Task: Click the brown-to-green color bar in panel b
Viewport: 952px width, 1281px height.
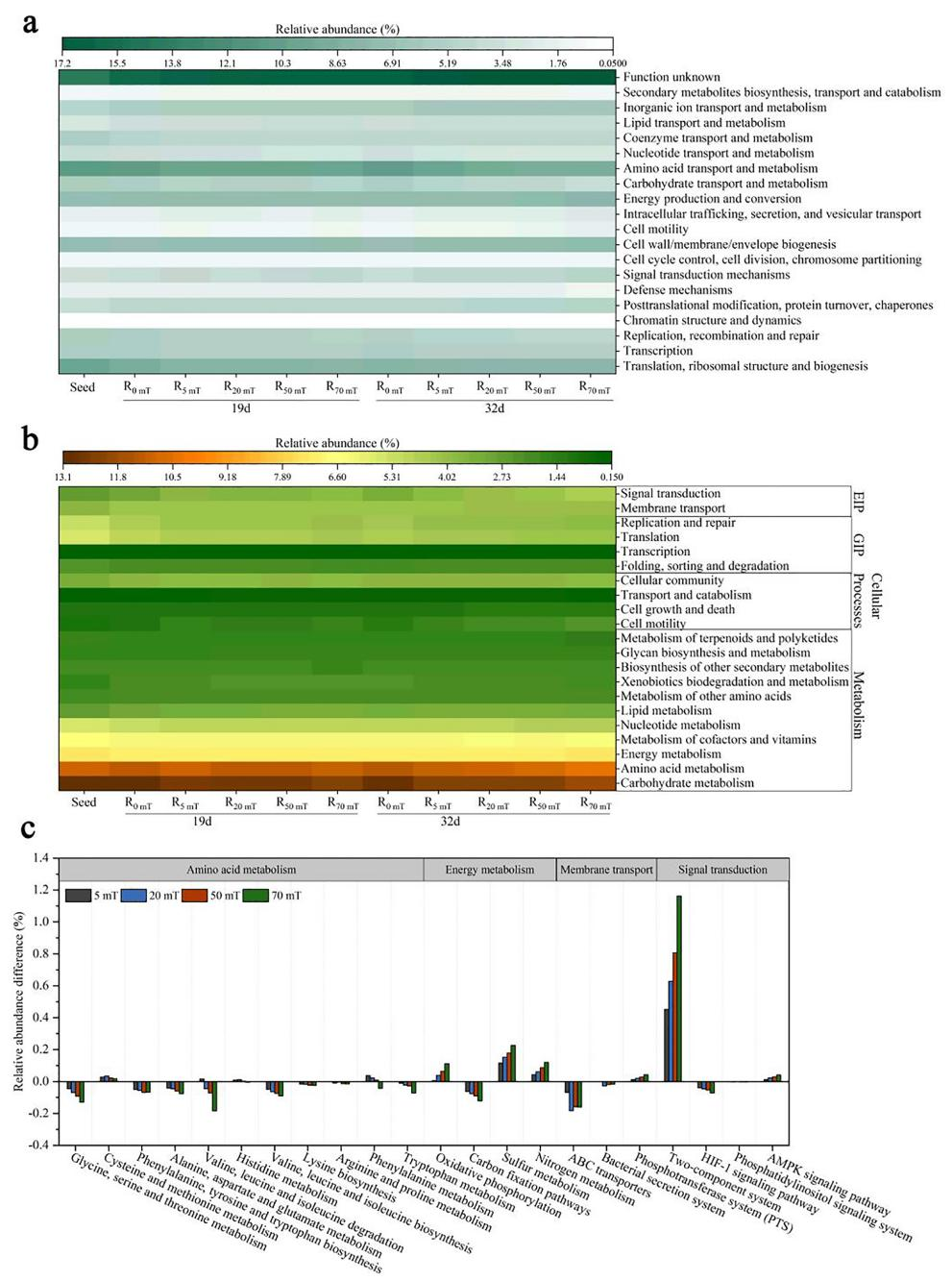Action: tap(337, 457)
